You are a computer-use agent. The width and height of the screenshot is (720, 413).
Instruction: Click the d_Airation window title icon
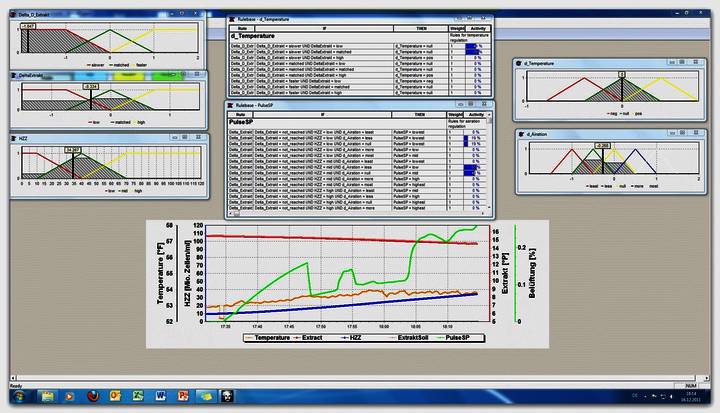[521, 132]
